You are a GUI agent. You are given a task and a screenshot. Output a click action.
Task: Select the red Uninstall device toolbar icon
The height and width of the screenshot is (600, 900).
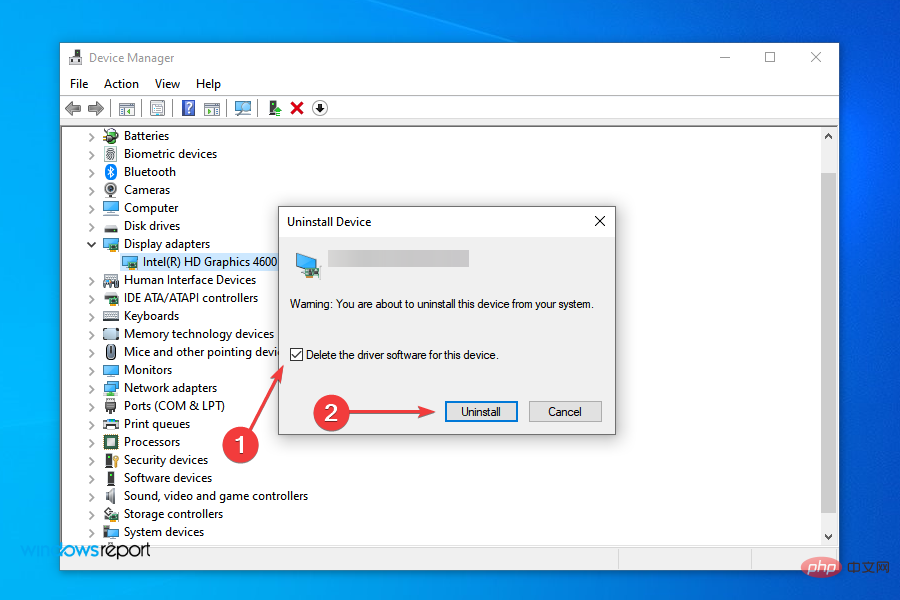(x=295, y=108)
